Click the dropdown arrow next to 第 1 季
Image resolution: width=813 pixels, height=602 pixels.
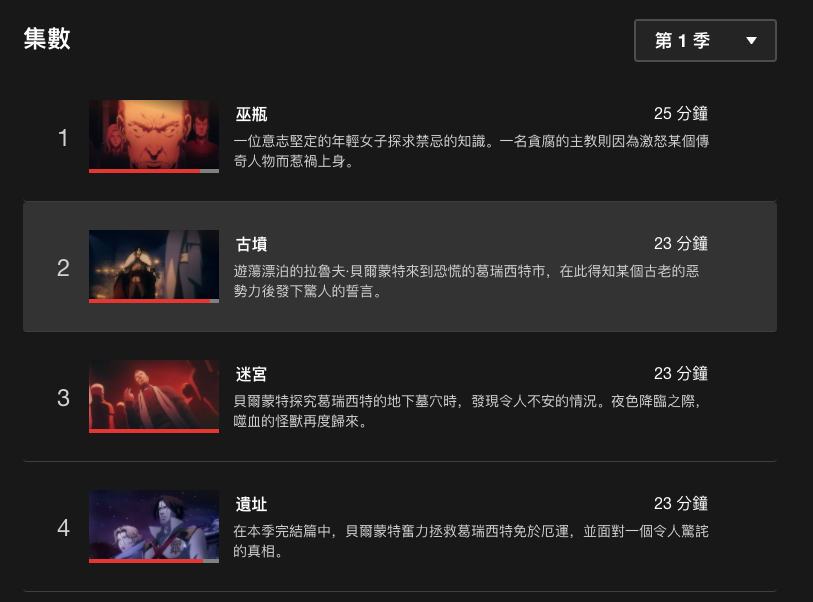pos(751,40)
